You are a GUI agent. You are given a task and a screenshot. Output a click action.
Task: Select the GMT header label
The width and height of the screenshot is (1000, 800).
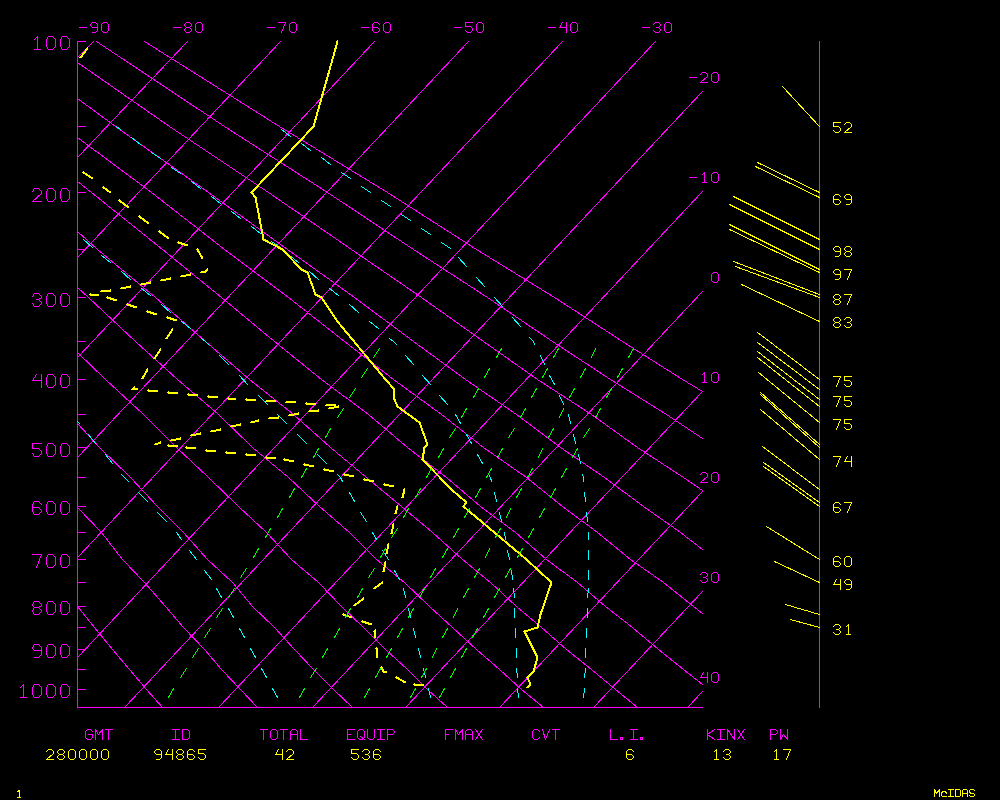[x=98, y=735]
